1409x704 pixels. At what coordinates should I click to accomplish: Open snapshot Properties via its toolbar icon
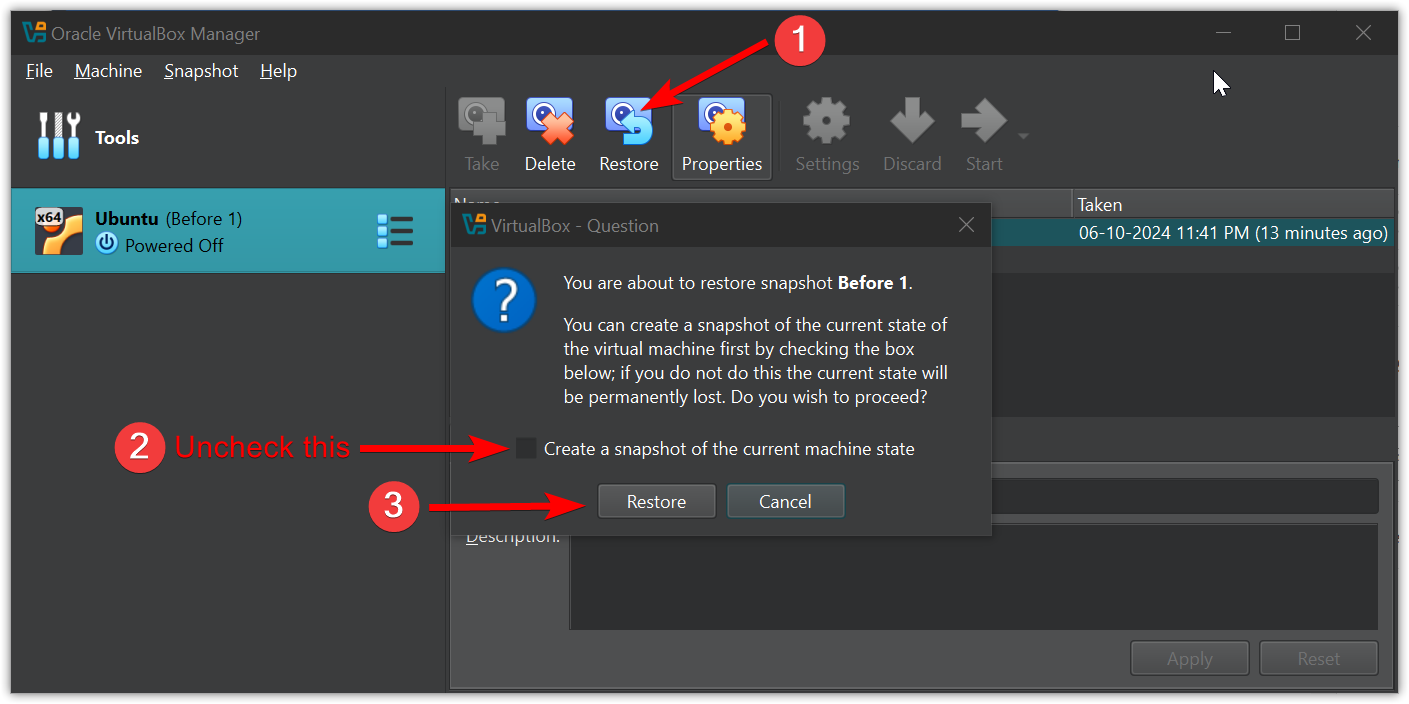coord(721,120)
